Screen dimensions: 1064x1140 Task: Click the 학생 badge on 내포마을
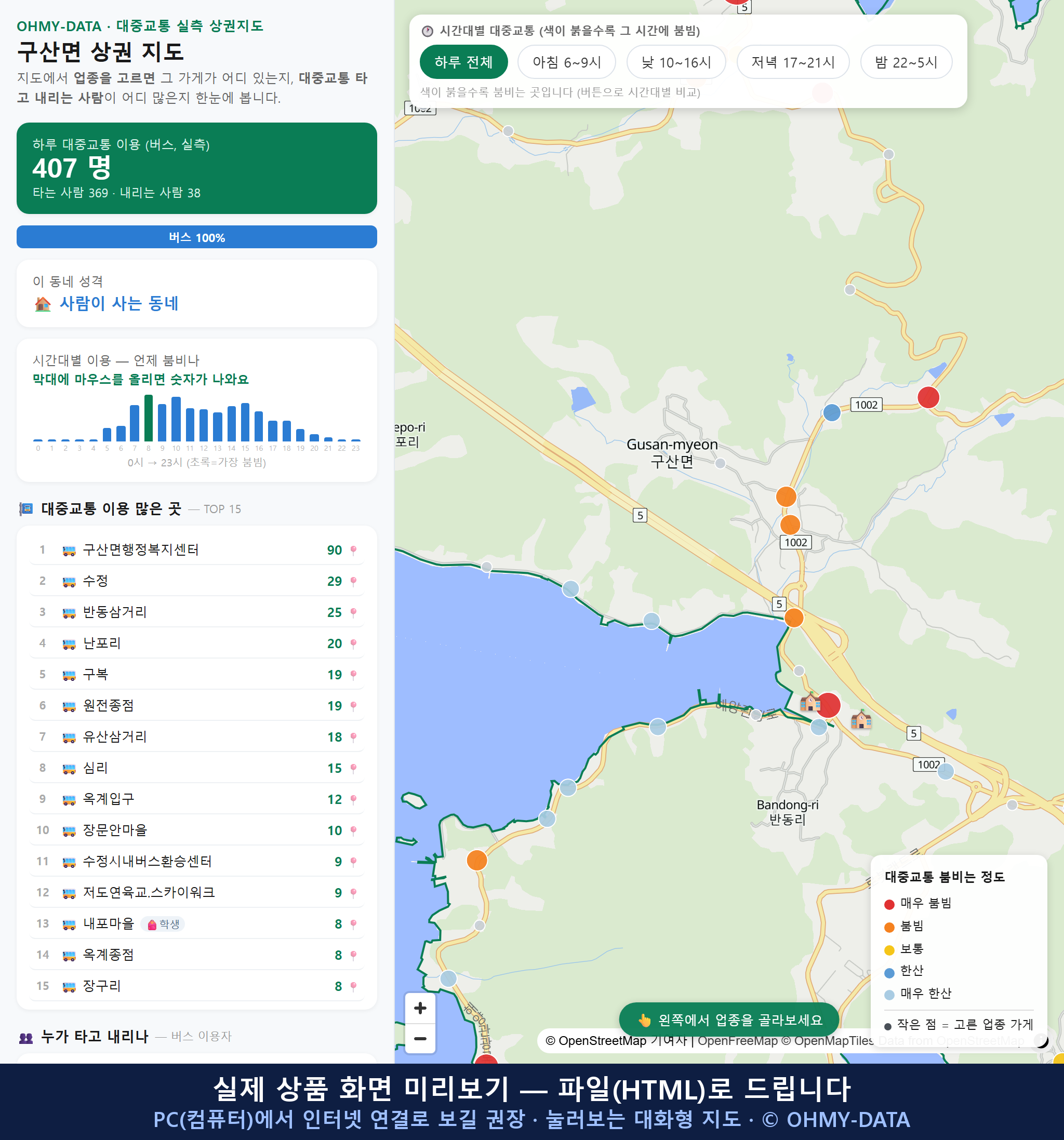[x=164, y=924]
